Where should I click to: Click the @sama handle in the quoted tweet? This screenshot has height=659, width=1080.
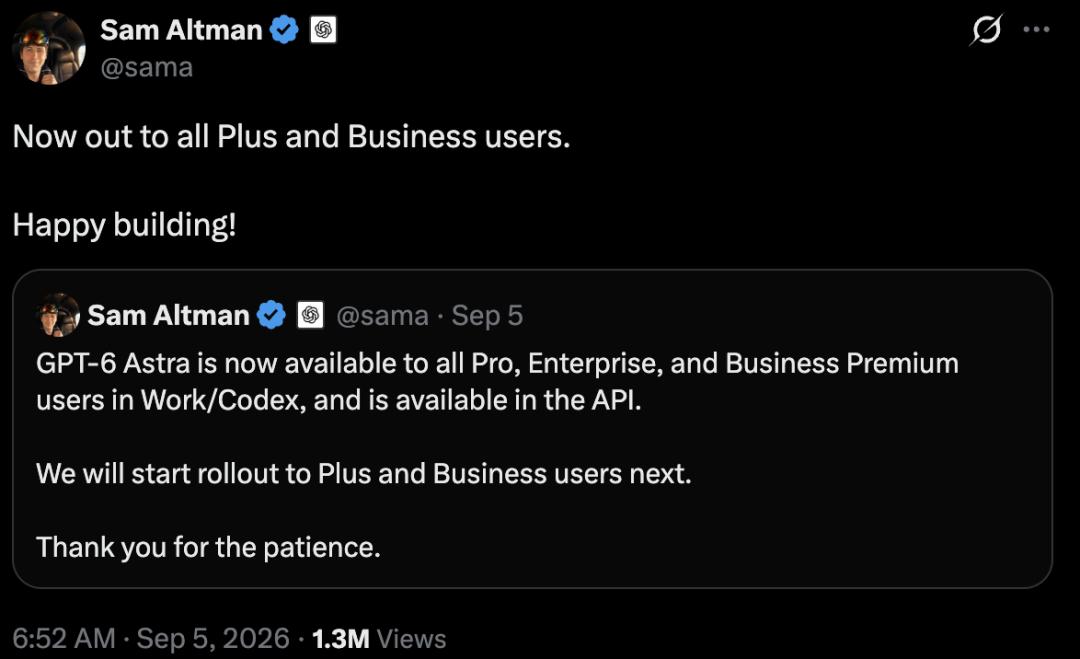click(382, 316)
